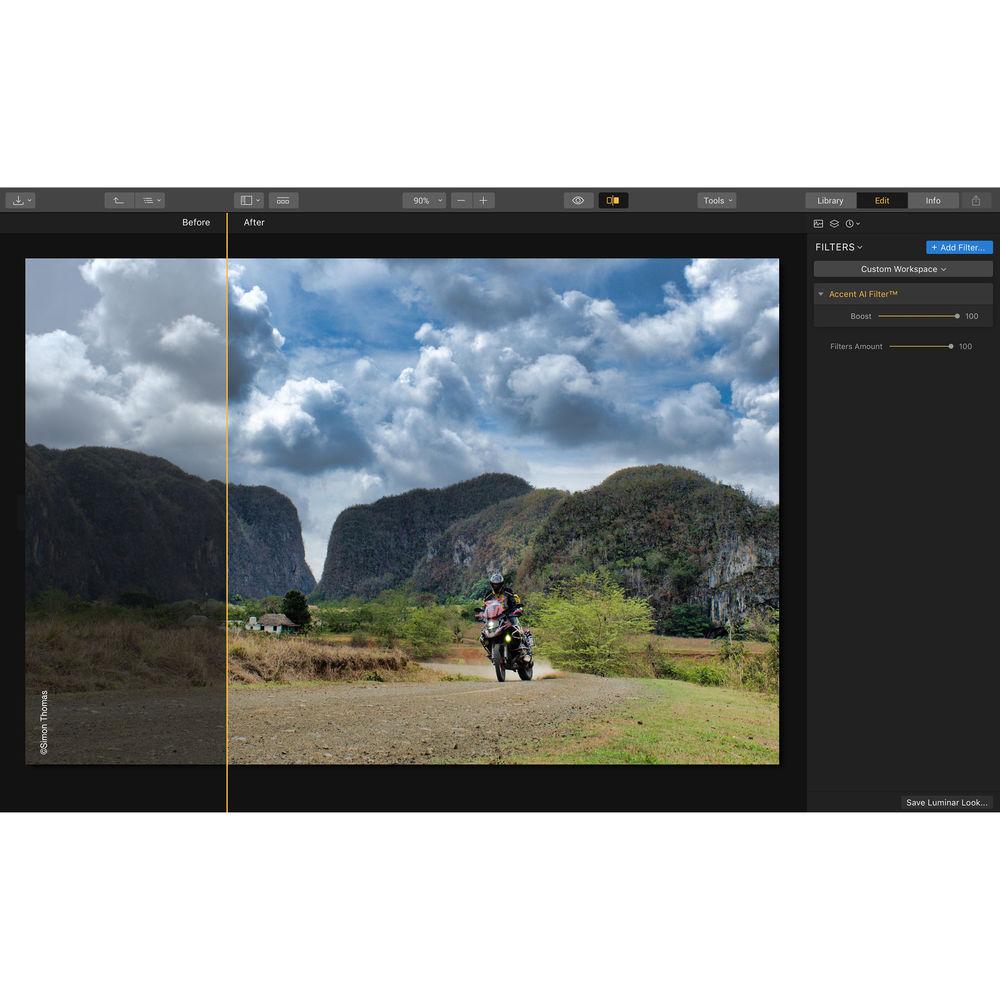1000x1000 pixels.
Task: Open the edit history list icon
Action: click(x=150, y=200)
